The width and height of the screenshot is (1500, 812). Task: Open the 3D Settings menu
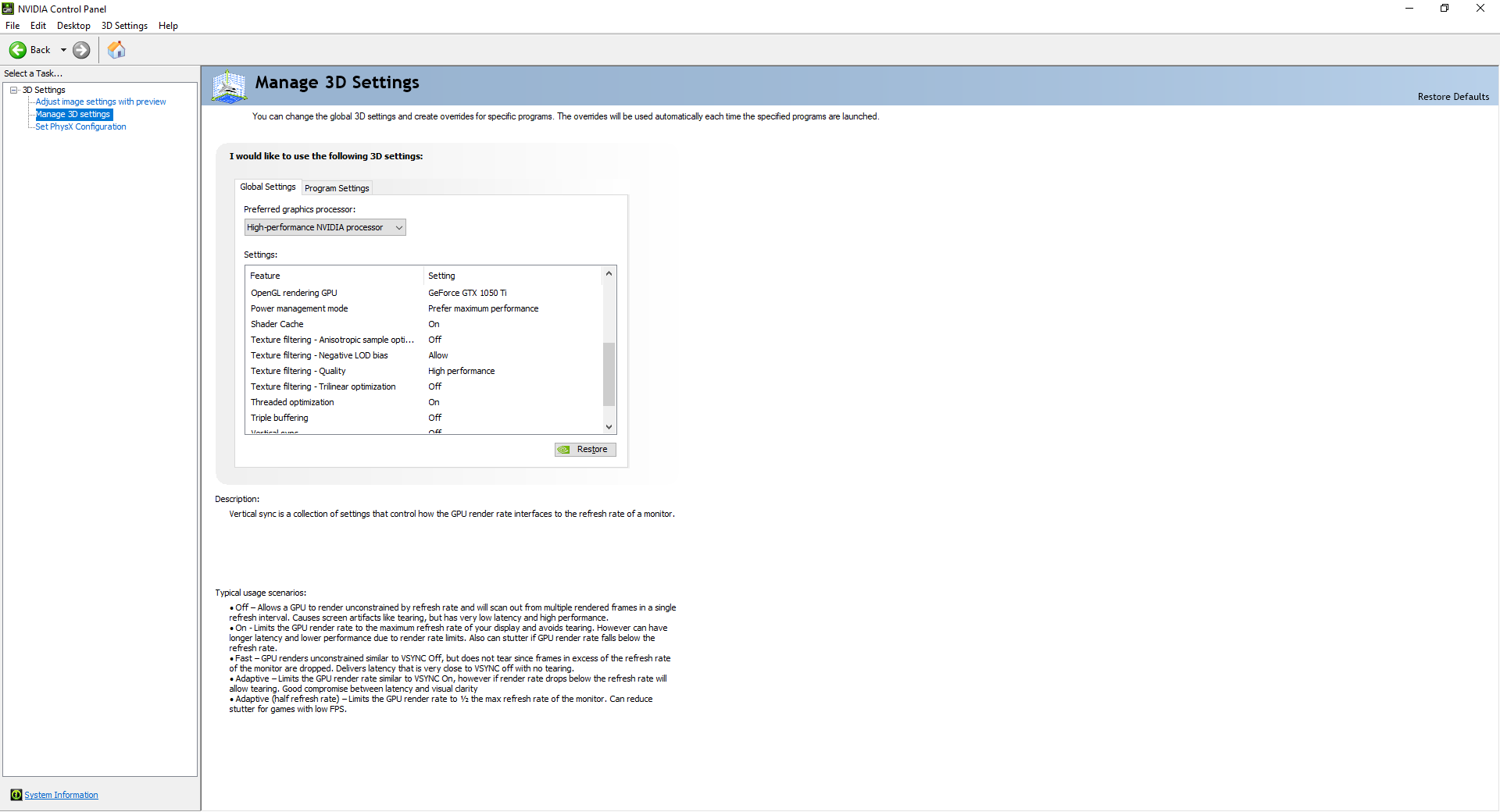coord(124,26)
